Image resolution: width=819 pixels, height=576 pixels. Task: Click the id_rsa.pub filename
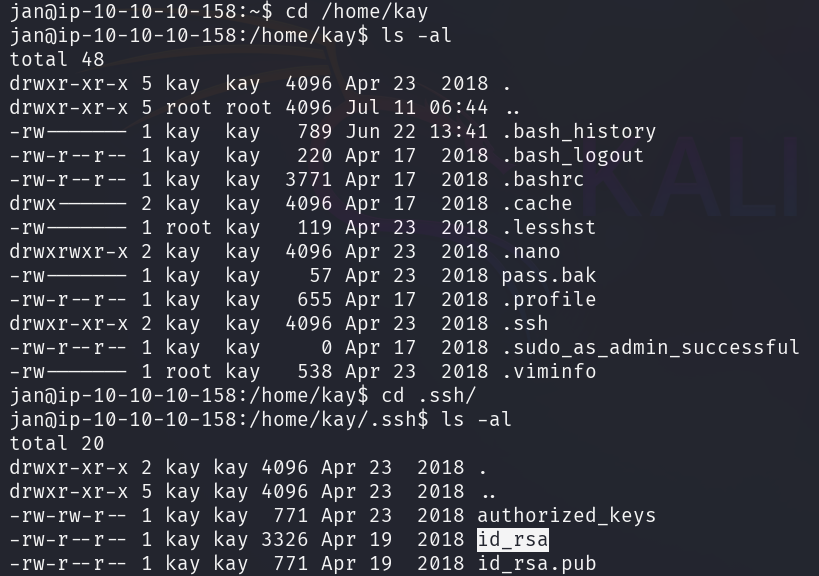[x=536, y=563]
